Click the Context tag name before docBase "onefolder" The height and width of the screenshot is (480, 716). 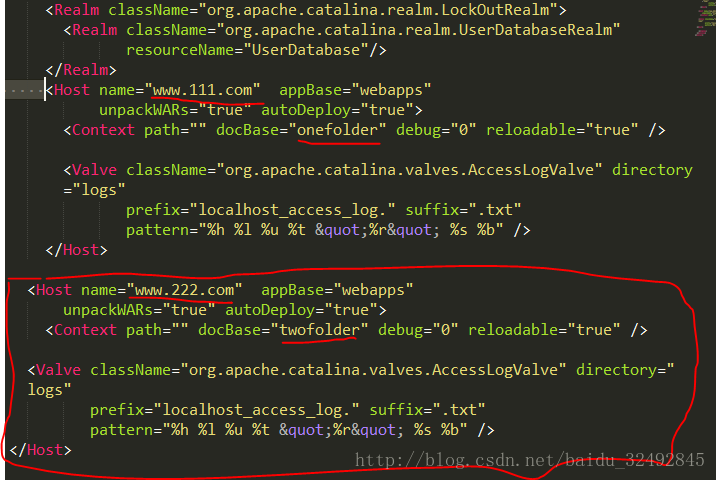[103, 130]
